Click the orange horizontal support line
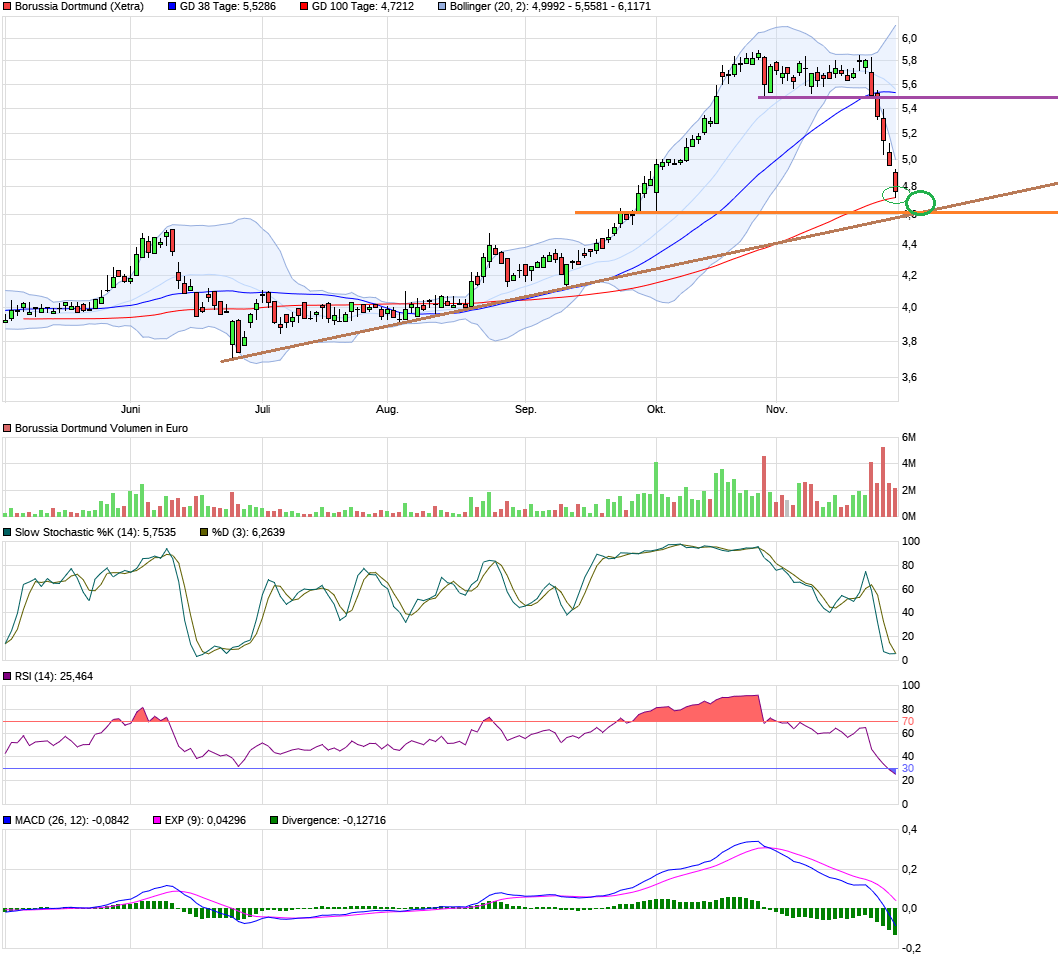Image resolution: width=1058 pixels, height=958 pixels. [816, 213]
